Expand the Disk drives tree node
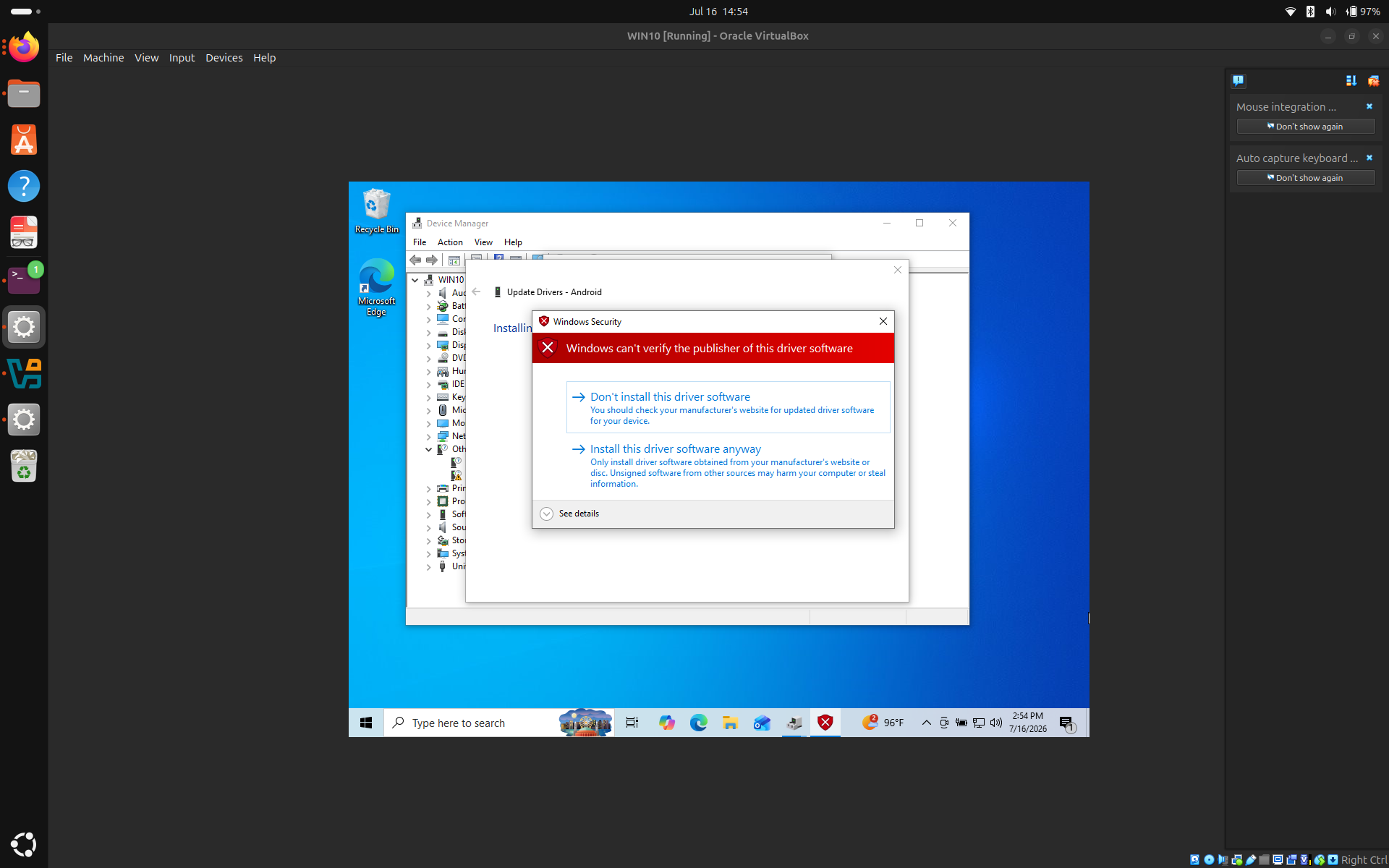 point(429,333)
